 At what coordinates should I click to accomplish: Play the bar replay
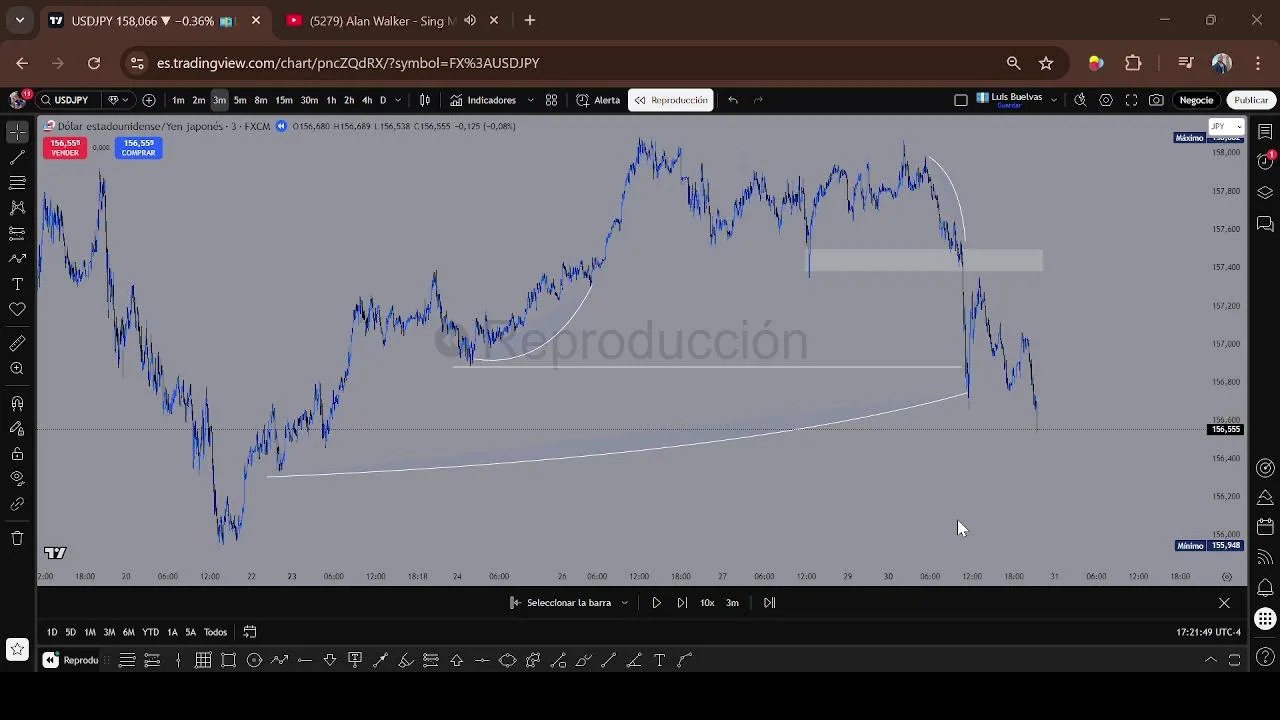(x=656, y=603)
